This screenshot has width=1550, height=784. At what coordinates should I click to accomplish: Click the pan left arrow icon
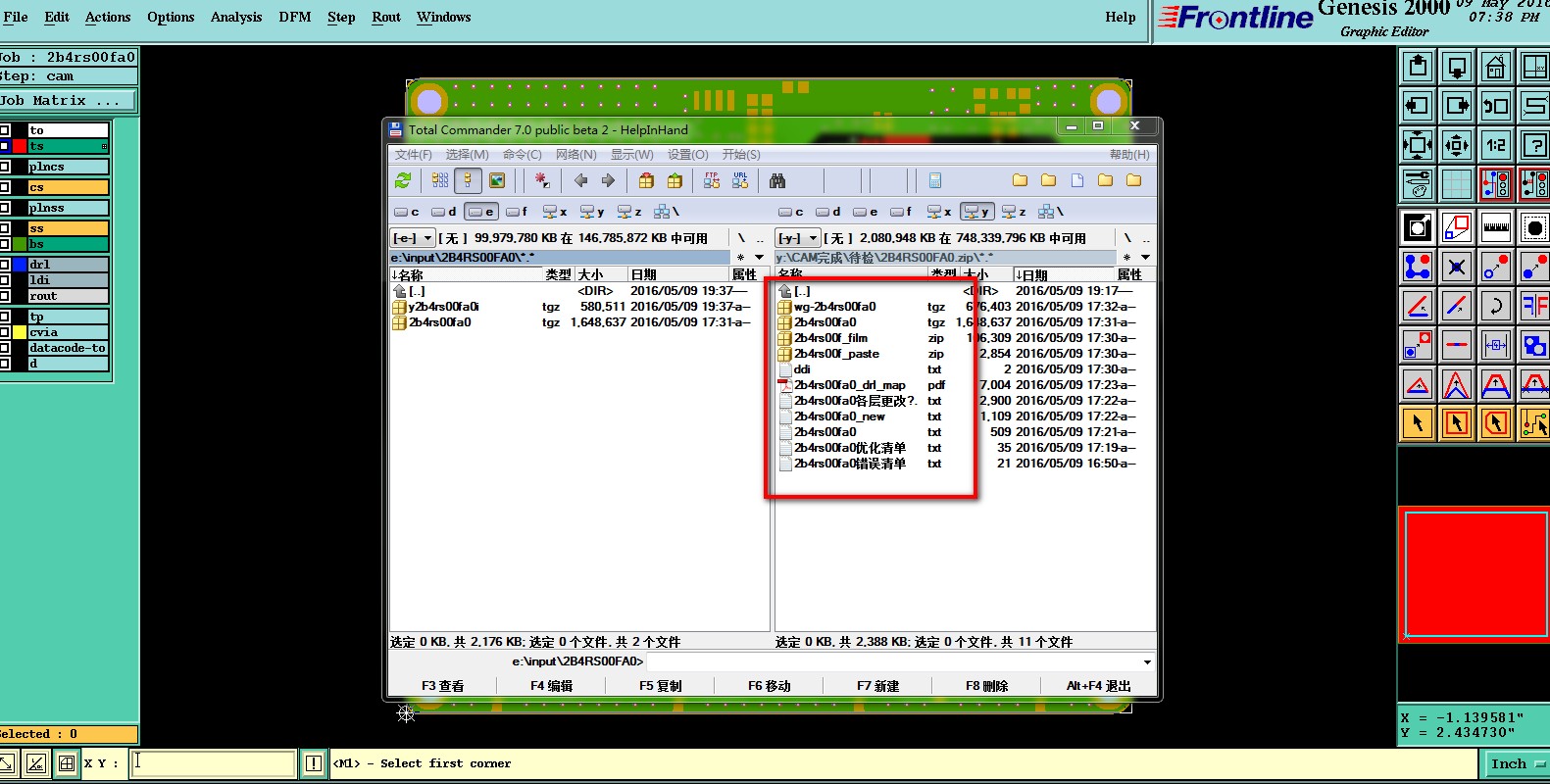(x=1418, y=106)
